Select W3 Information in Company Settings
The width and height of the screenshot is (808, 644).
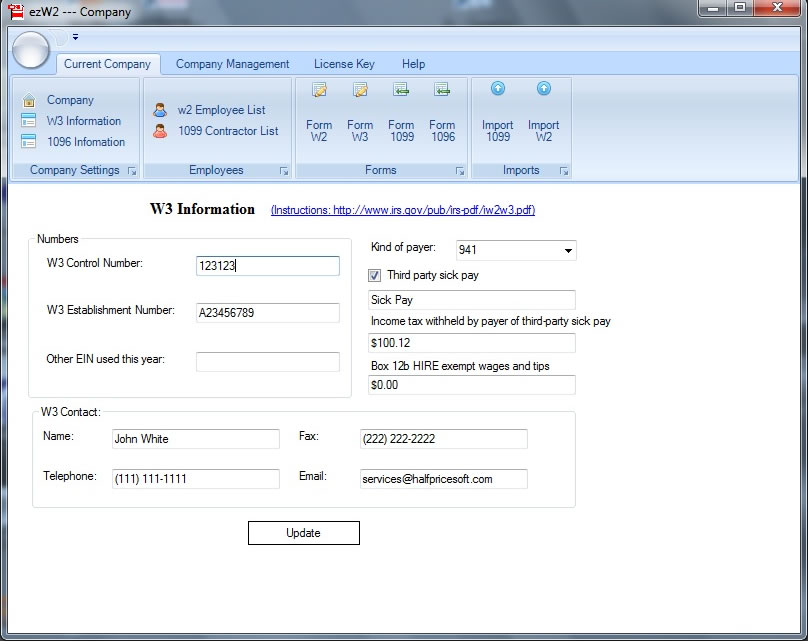83,121
